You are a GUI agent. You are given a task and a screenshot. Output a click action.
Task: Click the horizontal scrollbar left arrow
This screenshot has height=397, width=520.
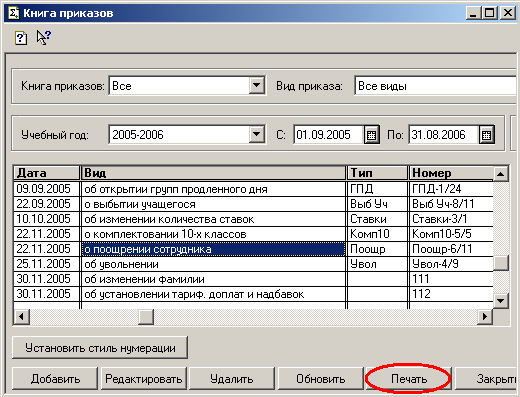tap(22, 316)
